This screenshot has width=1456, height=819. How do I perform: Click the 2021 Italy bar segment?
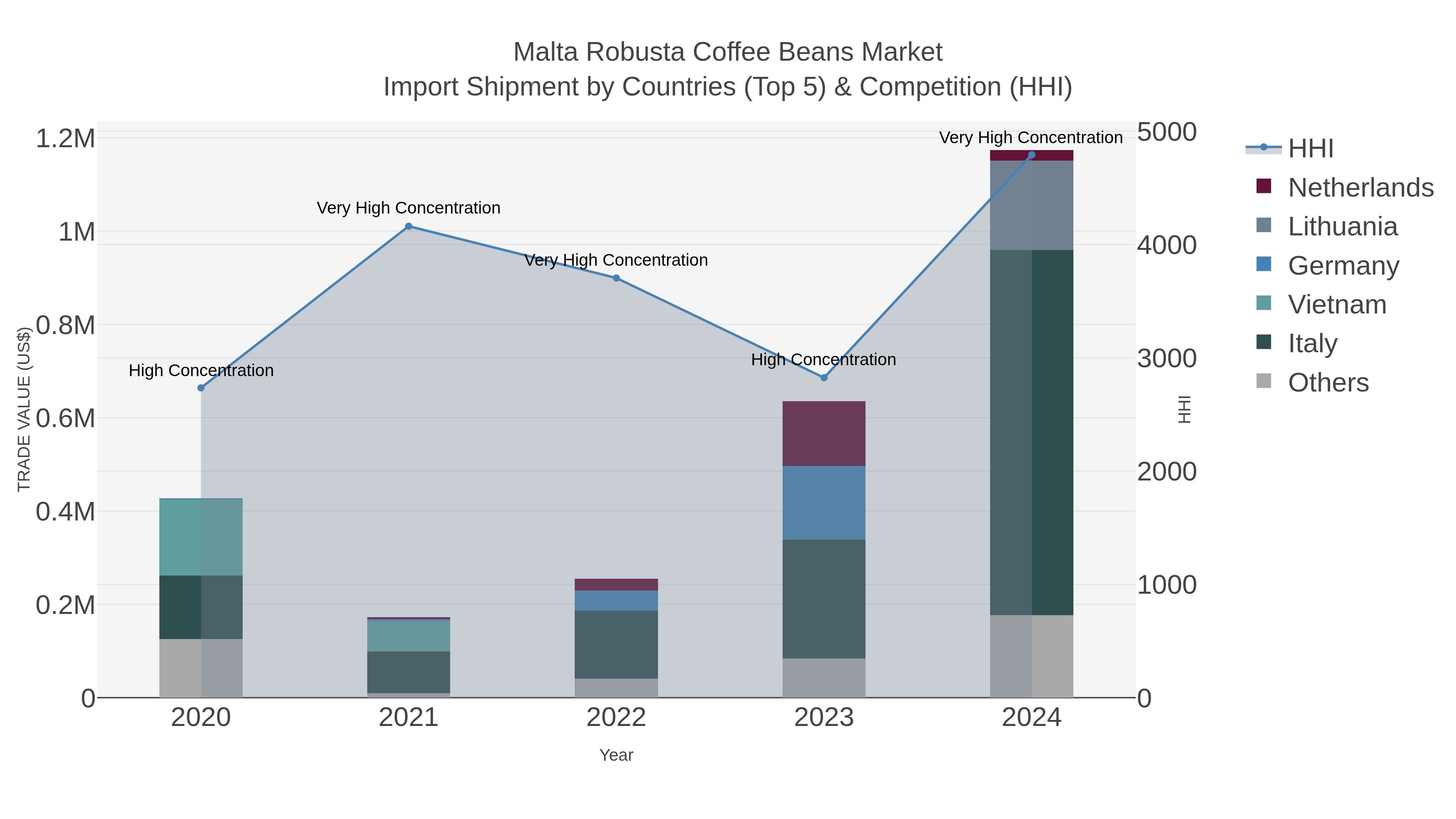[408, 673]
